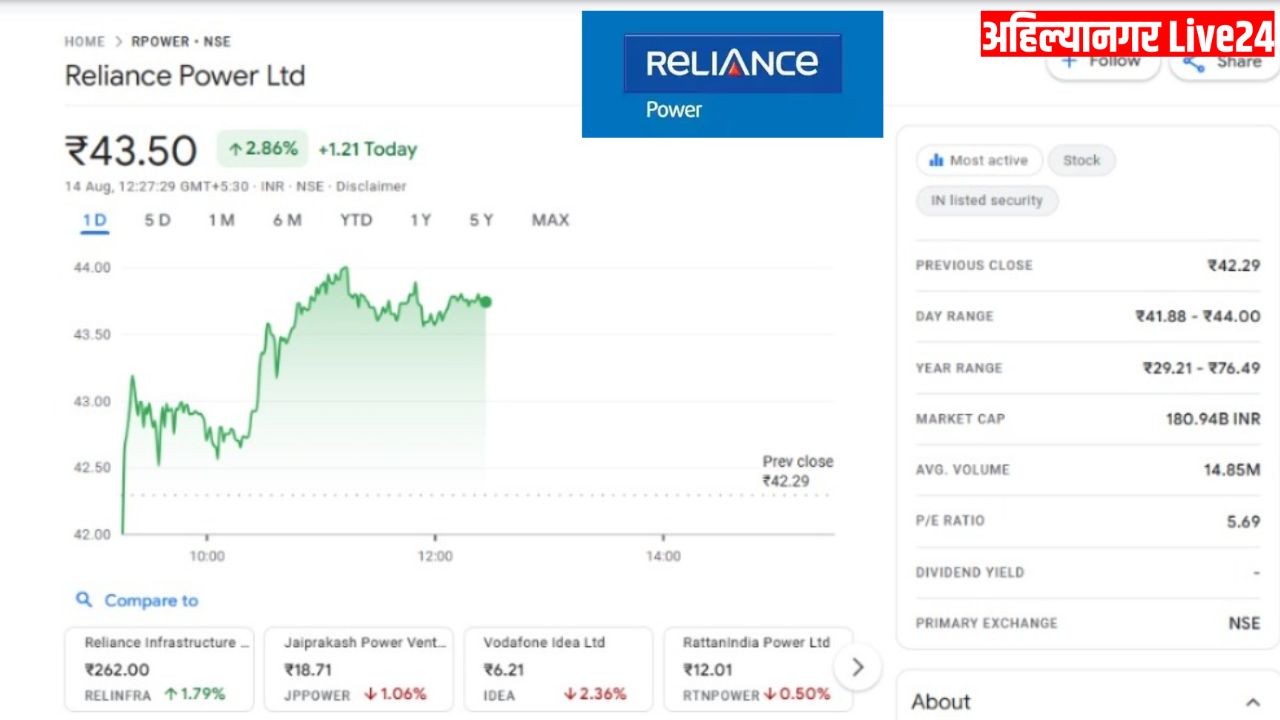Show YTD chart range

pos(356,220)
